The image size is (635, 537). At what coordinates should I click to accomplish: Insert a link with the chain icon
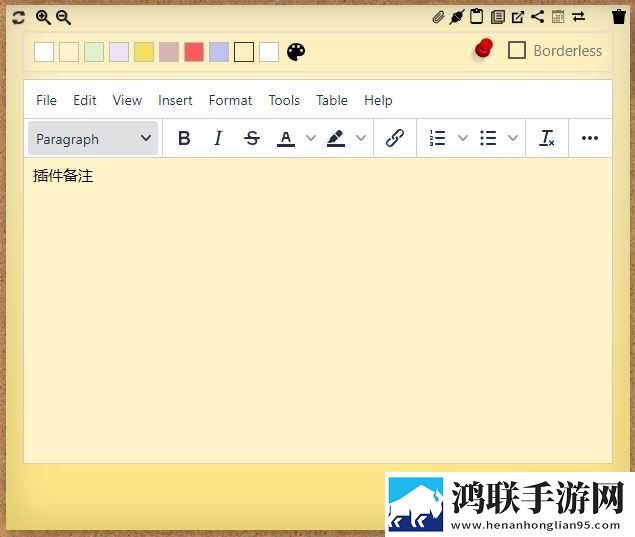click(395, 138)
